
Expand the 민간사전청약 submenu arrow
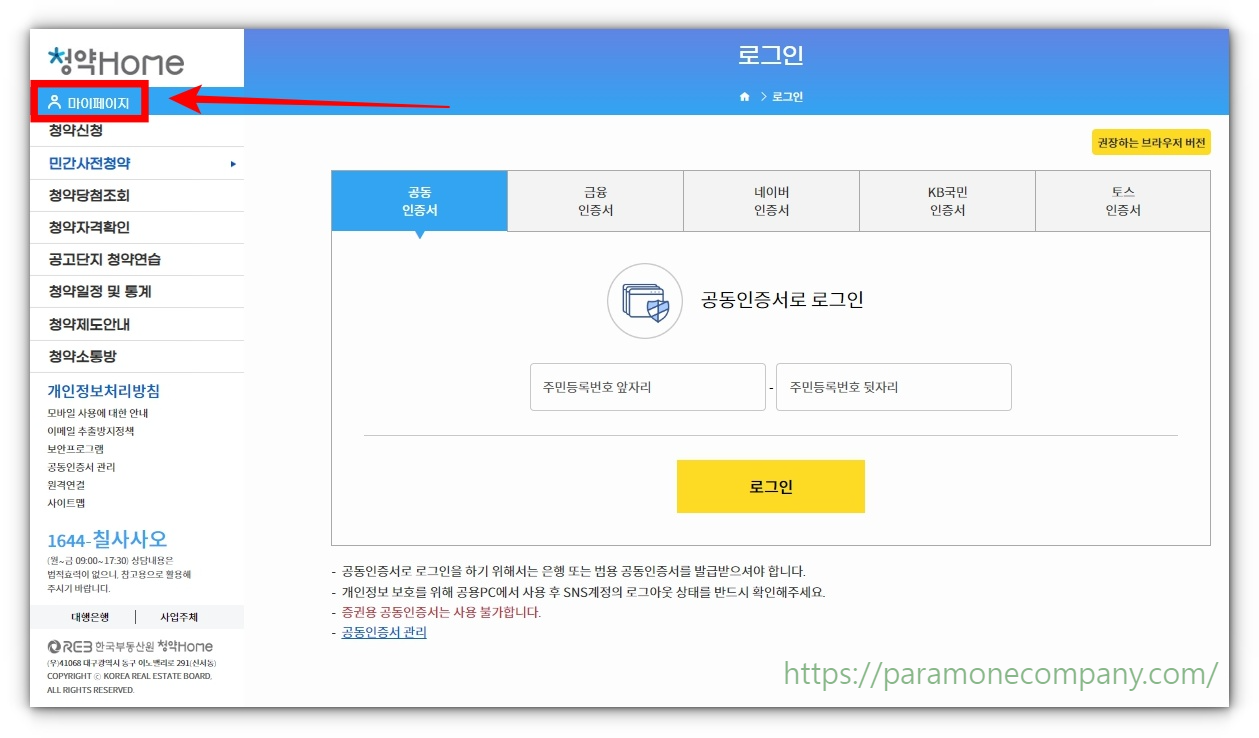231,163
